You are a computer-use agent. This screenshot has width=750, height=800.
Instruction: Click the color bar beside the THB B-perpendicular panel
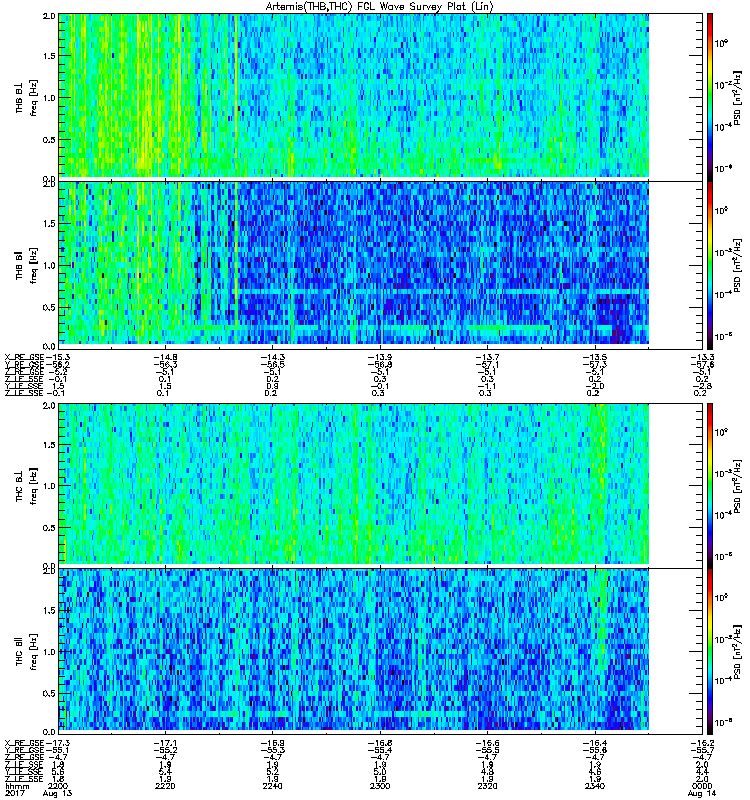pos(710,96)
